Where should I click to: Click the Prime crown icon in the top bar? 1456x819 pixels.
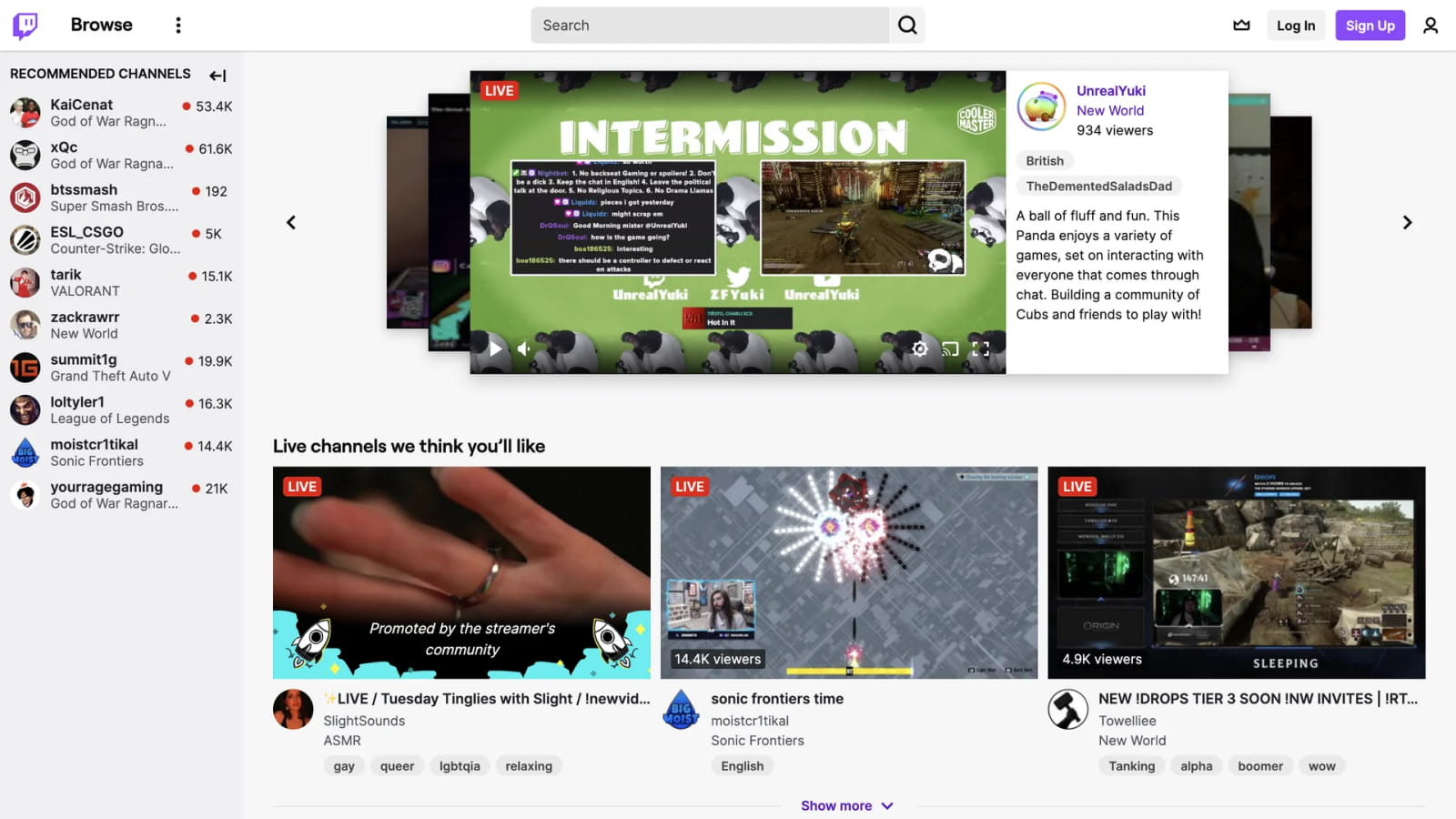tap(1241, 25)
